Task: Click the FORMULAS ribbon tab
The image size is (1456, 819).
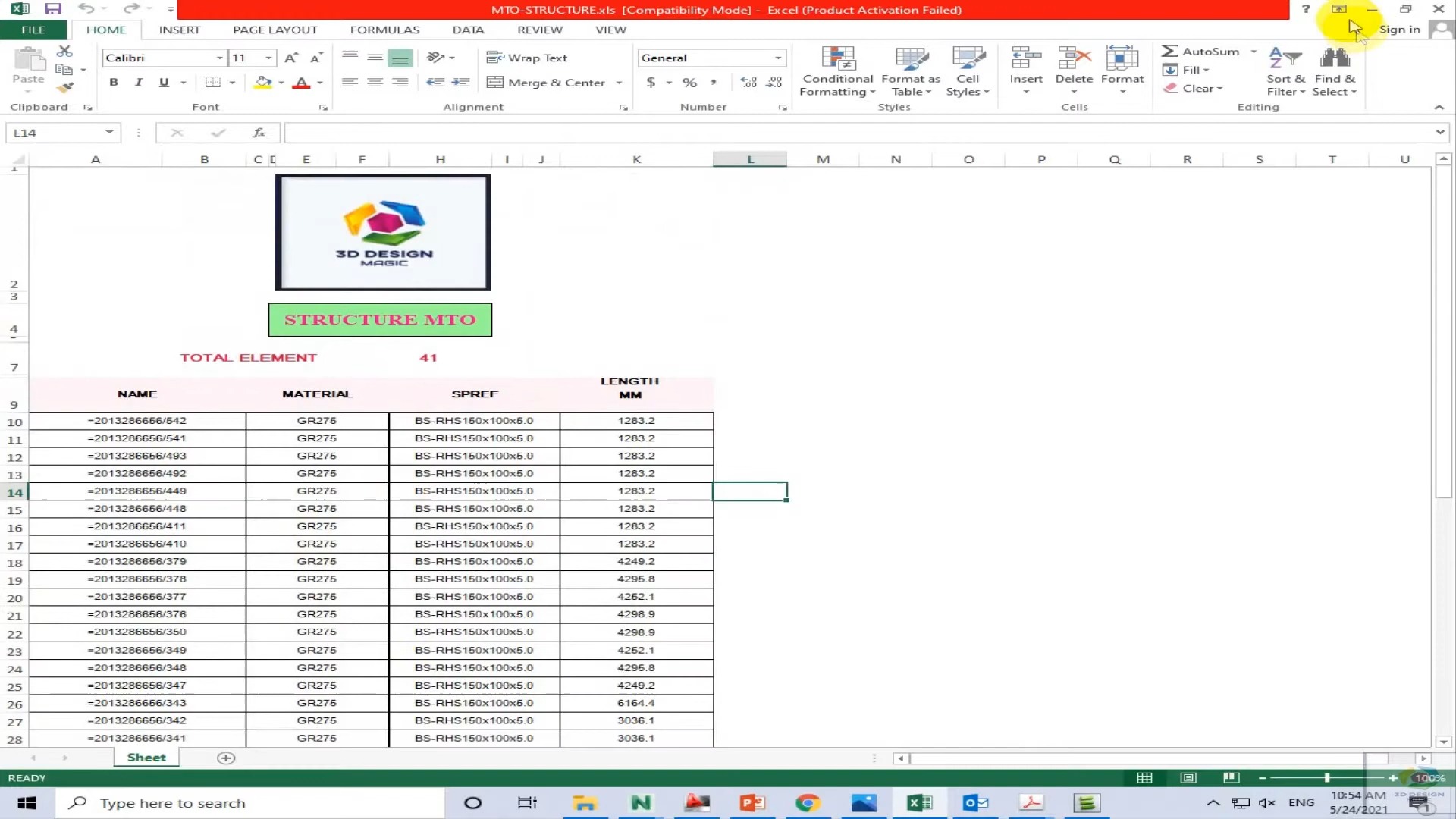Action: [385, 29]
